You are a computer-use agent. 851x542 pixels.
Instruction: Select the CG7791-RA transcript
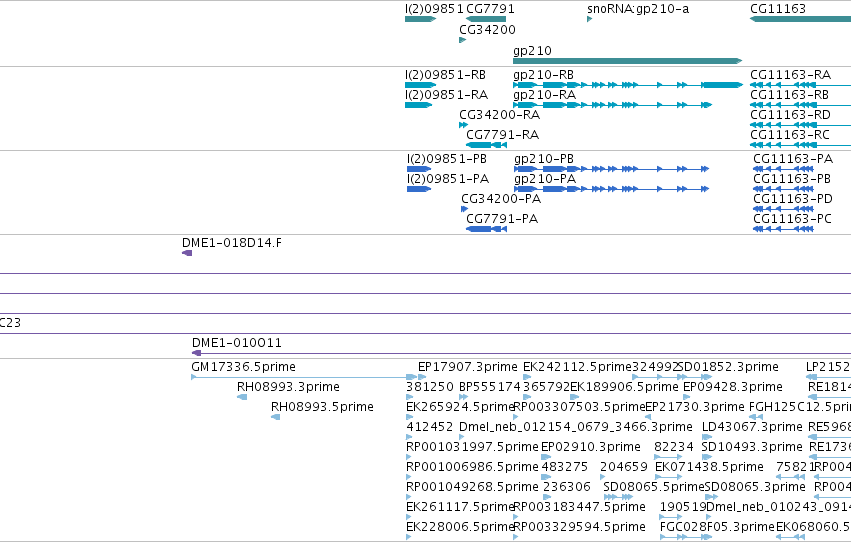(x=486, y=145)
